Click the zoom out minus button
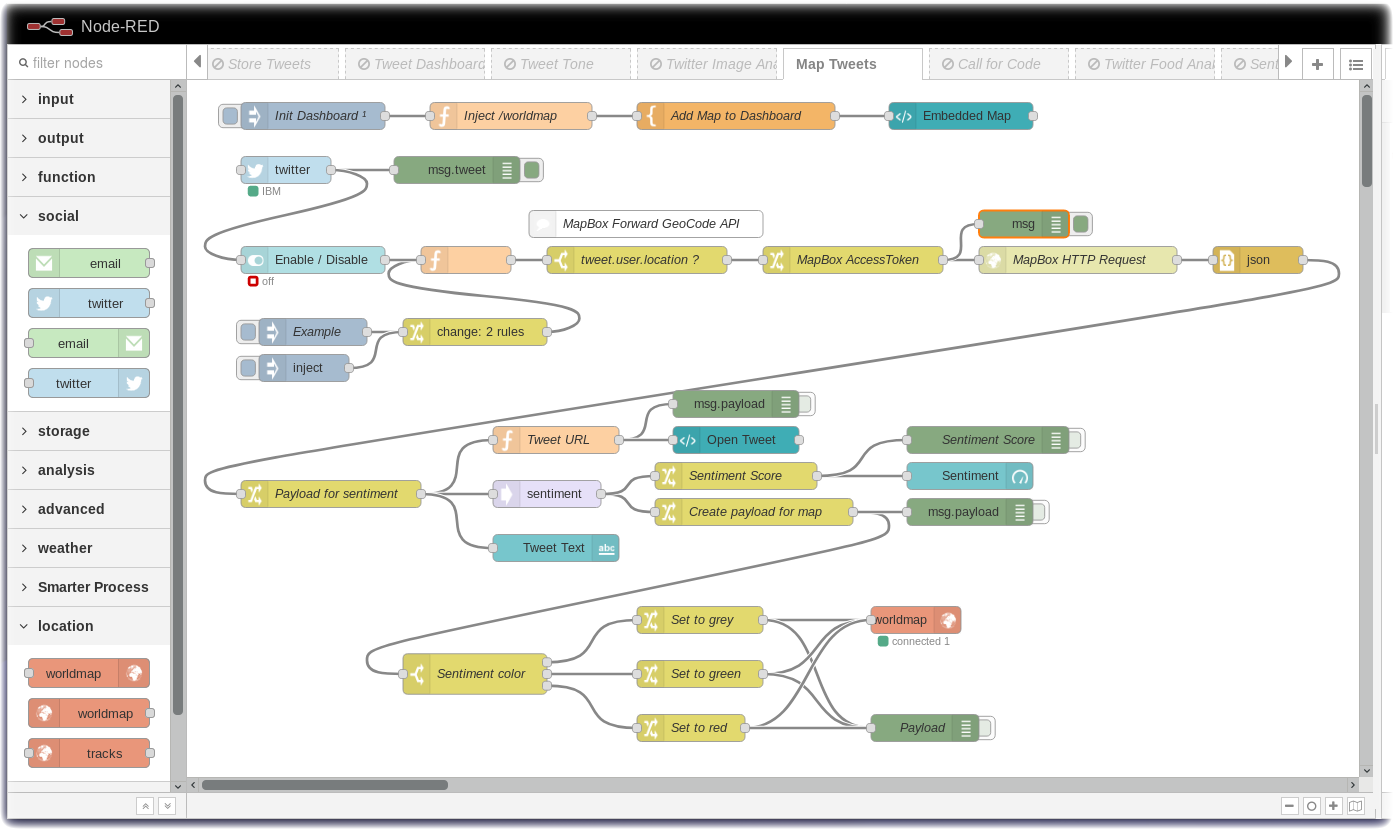This screenshot has height=829, width=1393. click(x=1289, y=806)
